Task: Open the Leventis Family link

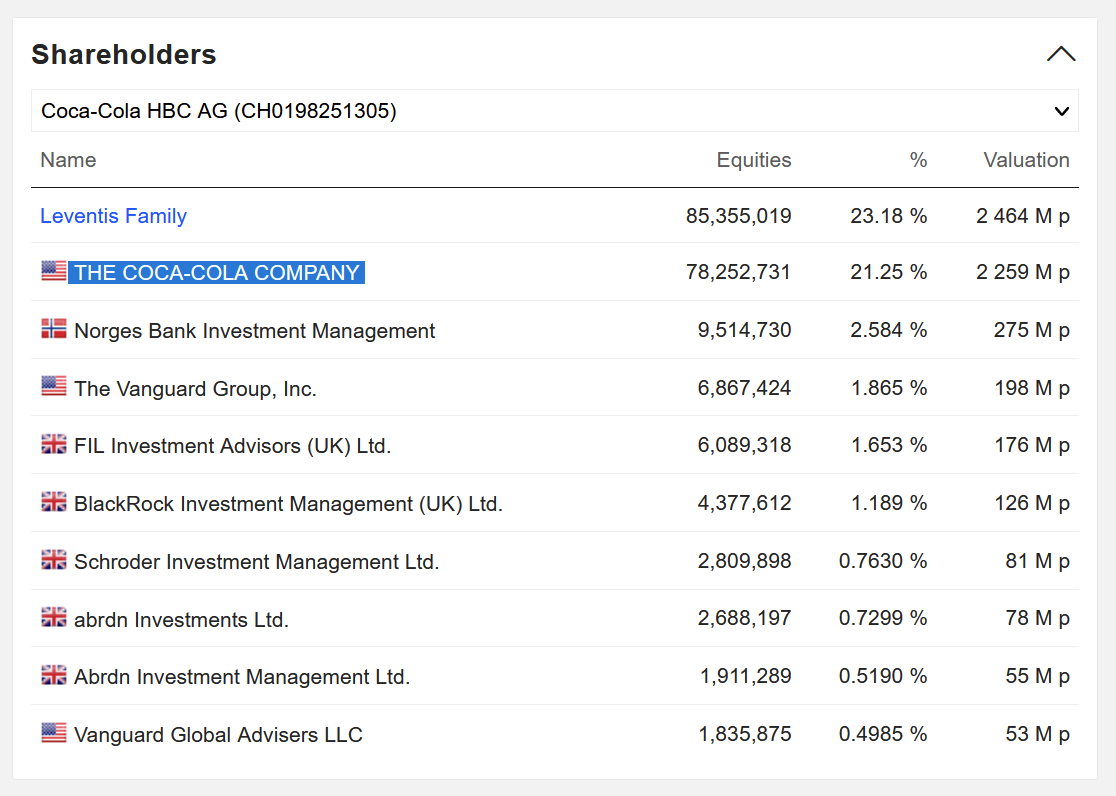Action: (113, 216)
